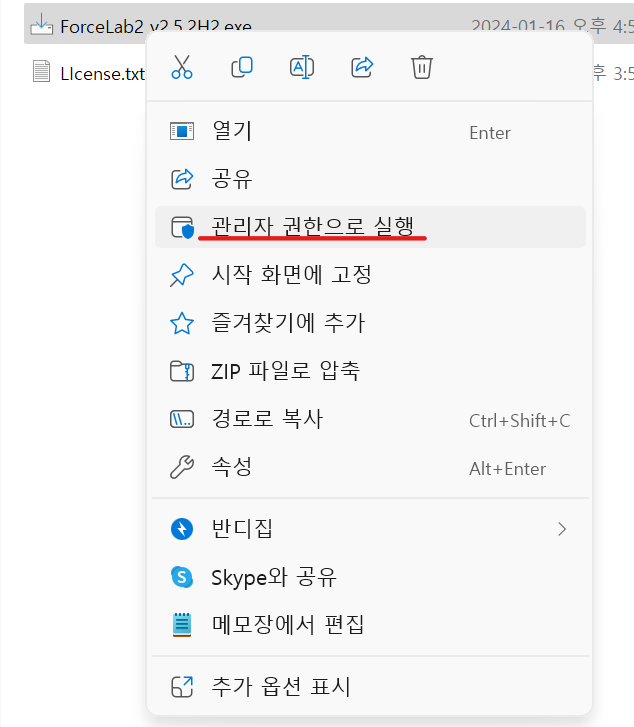The height and width of the screenshot is (727, 634).
Task: Click the Cut scissors icon
Action: [182, 67]
